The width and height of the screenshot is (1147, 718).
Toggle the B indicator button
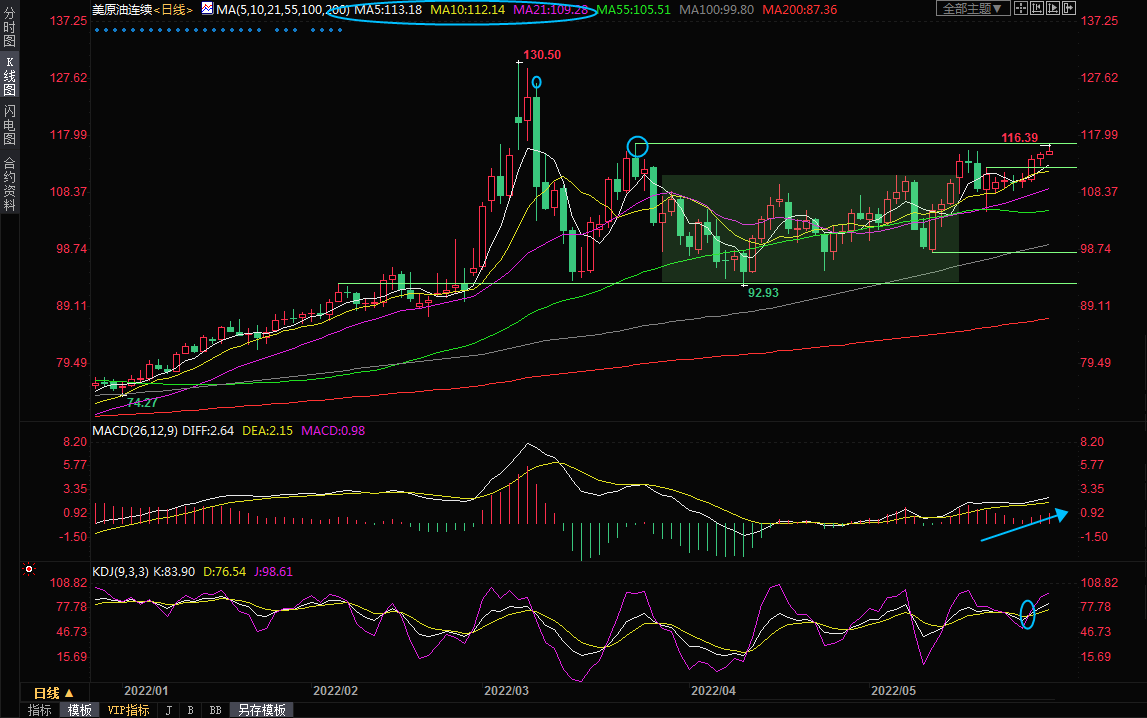[x=190, y=710]
